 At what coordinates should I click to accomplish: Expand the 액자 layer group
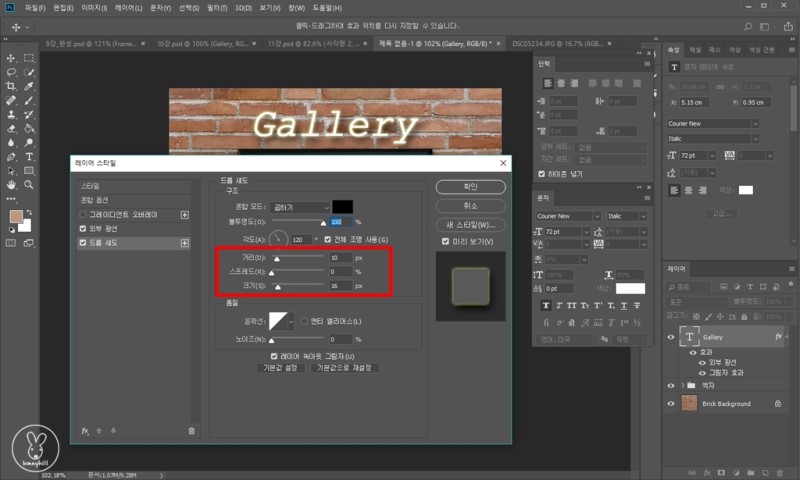[x=684, y=384]
